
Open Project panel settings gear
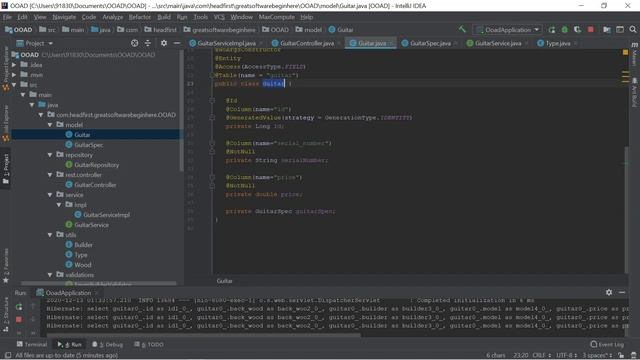(x=164, y=43)
